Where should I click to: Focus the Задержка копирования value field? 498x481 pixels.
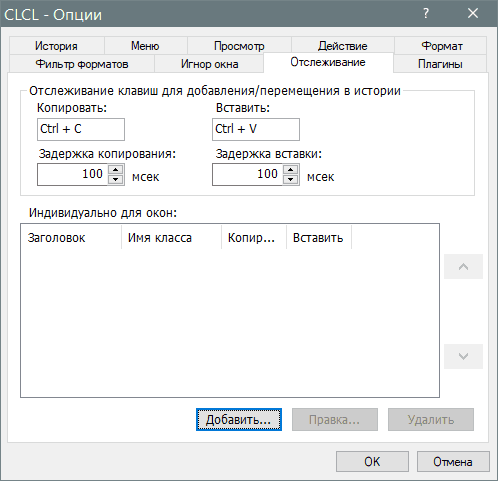72,174
